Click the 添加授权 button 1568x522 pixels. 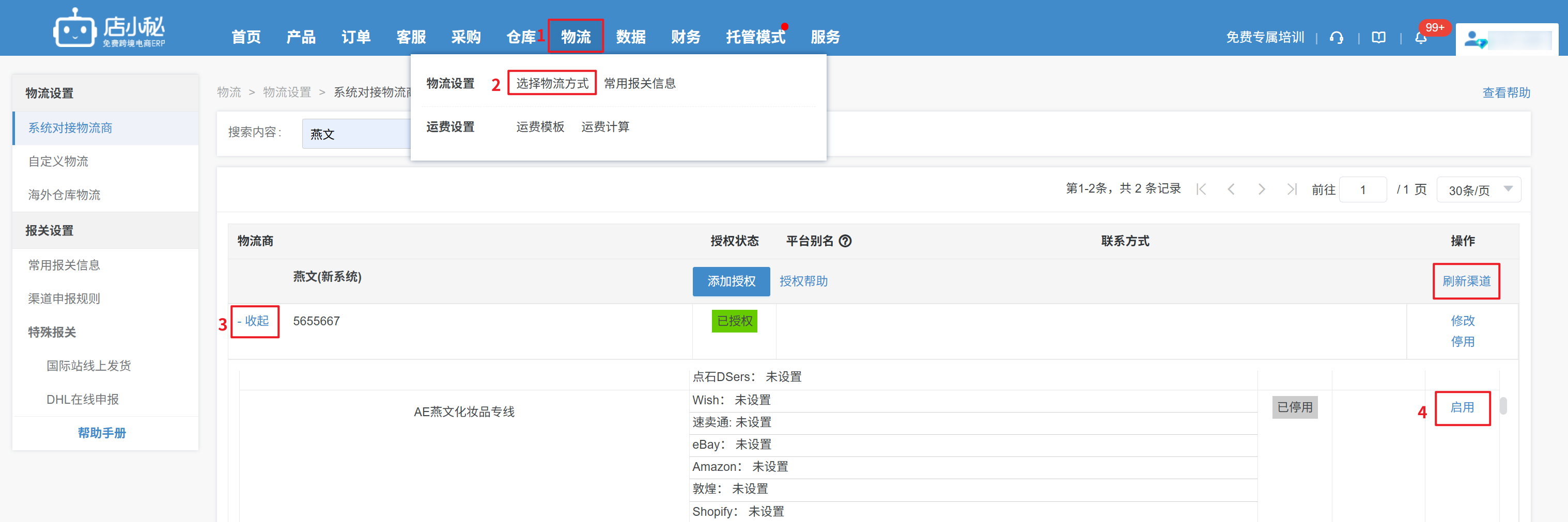click(731, 282)
